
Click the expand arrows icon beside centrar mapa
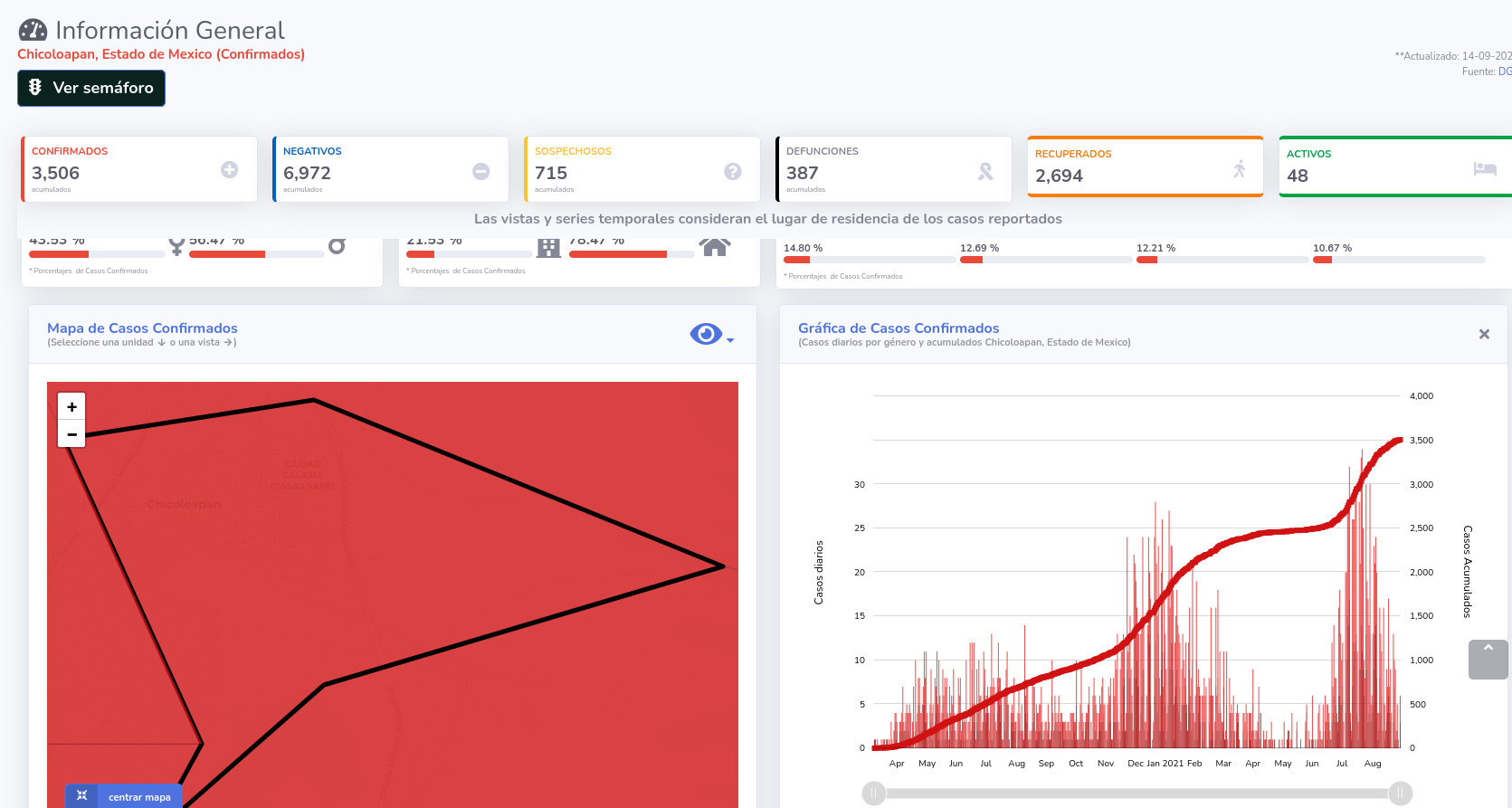(81, 795)
